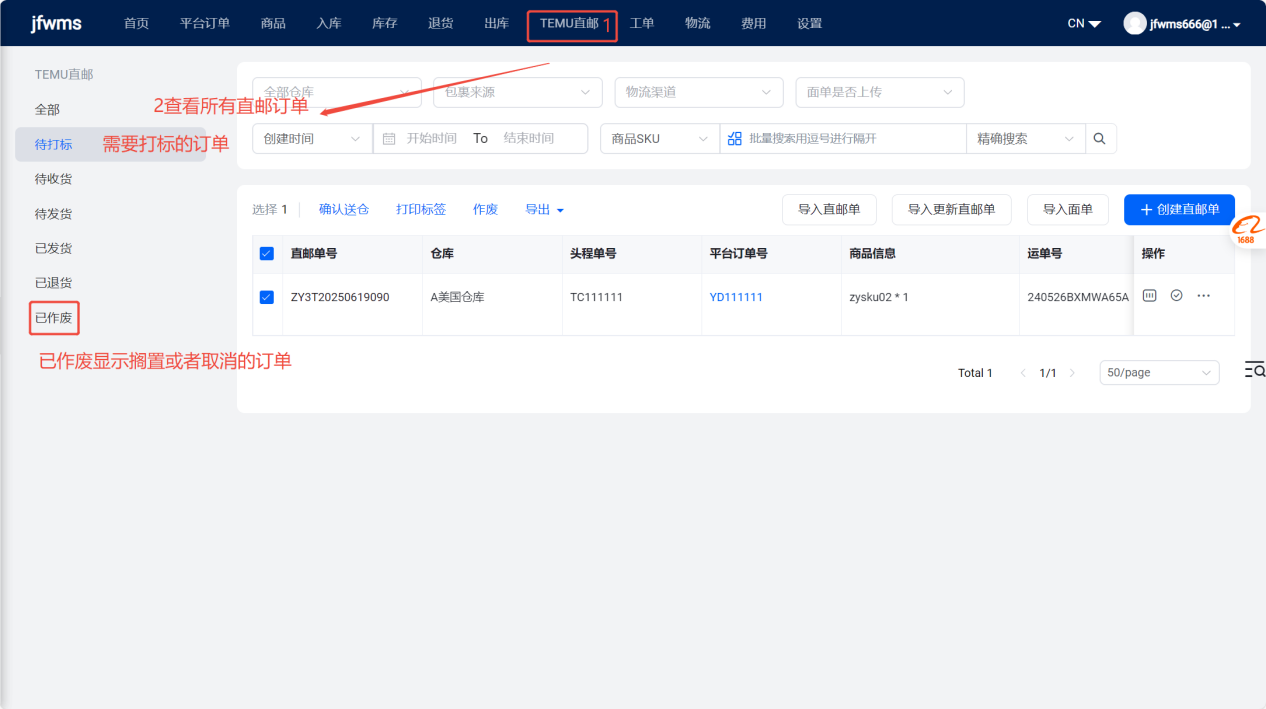Click the blue 创建直邮单 button

pyautogui.click(x=1180, y=210)
